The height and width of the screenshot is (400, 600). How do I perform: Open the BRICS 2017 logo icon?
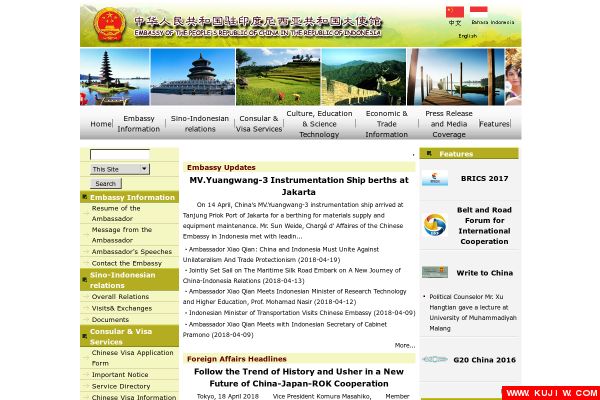(x=435, y=178)
